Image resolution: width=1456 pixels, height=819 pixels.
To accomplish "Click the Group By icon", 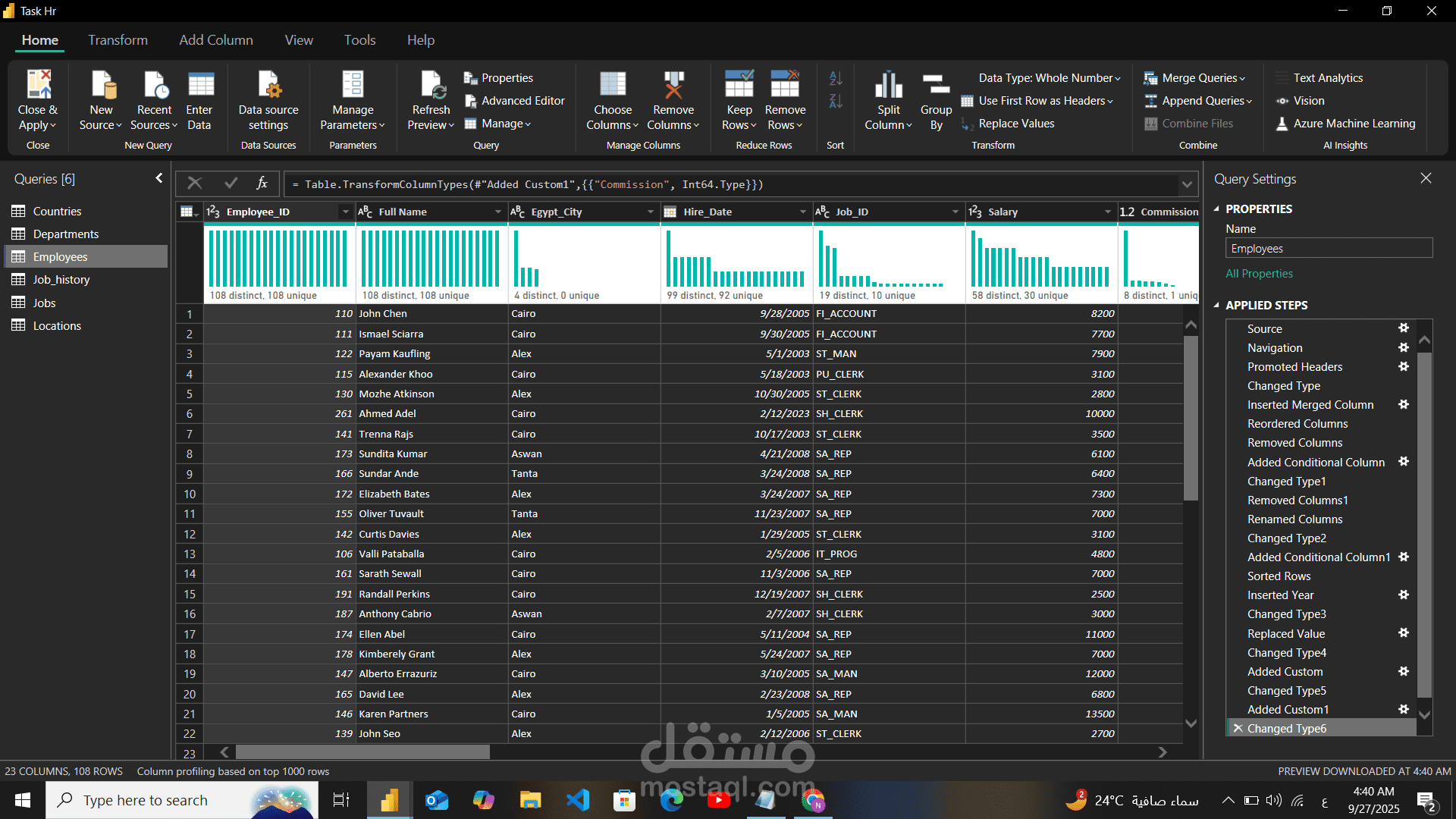I will coord(936,85).
